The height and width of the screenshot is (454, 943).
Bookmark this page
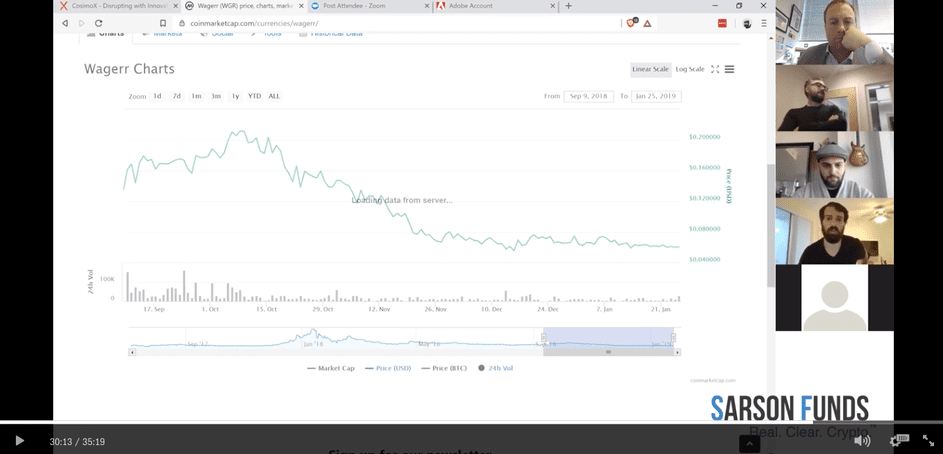tap(163, 23)
